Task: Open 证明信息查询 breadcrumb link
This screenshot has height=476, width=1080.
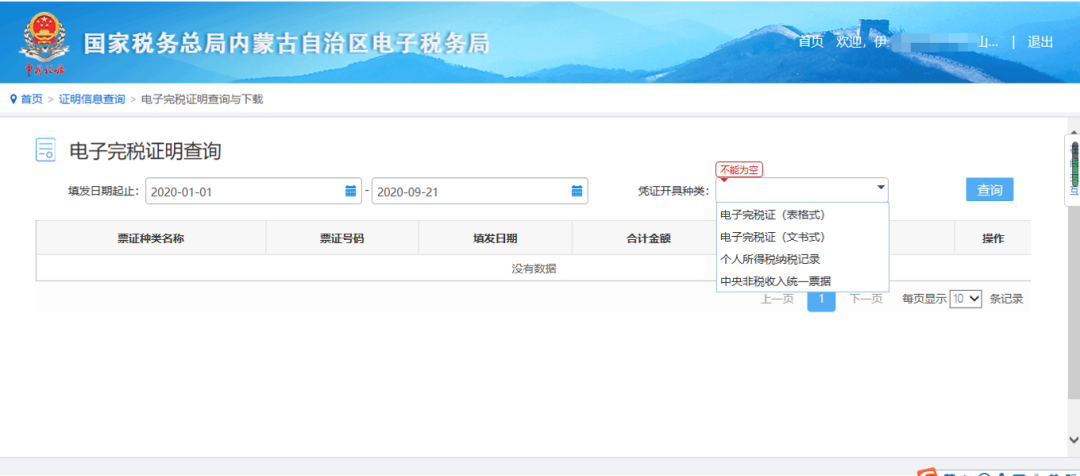Action: 92,99
